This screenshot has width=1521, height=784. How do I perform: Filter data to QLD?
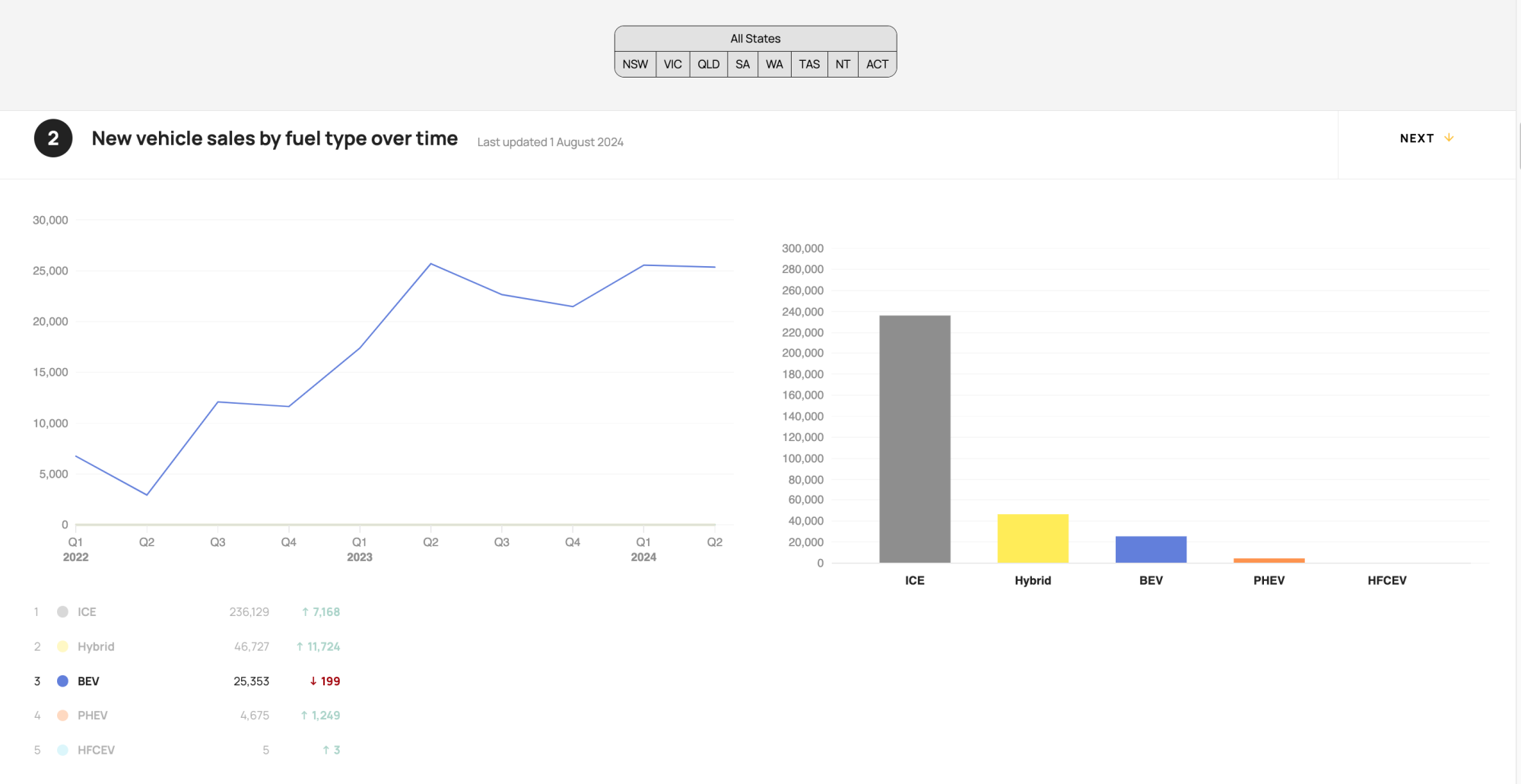click(x=709, y=65)
